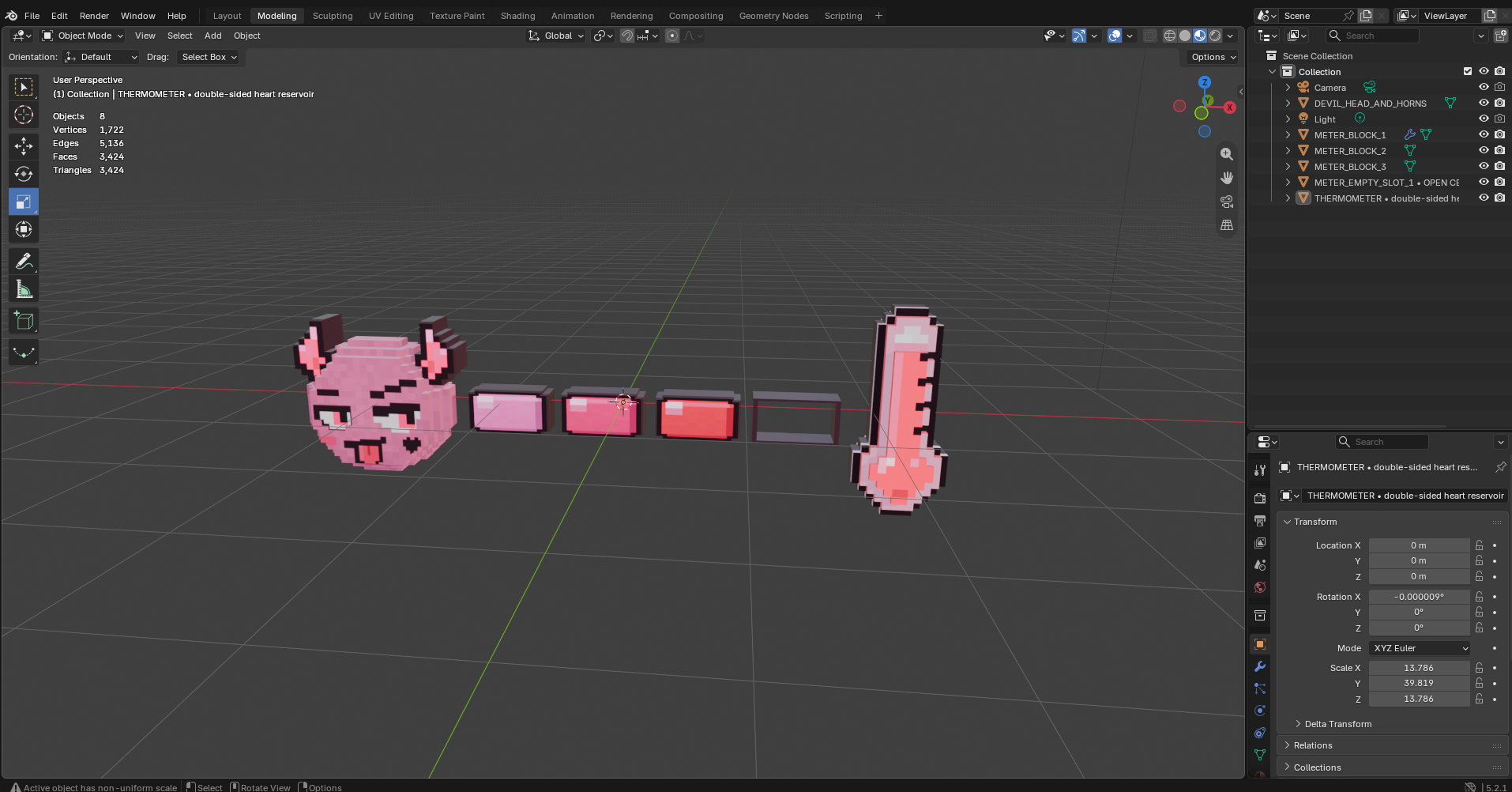
Task: Open the Render menu
Action: tap(94, 16)
